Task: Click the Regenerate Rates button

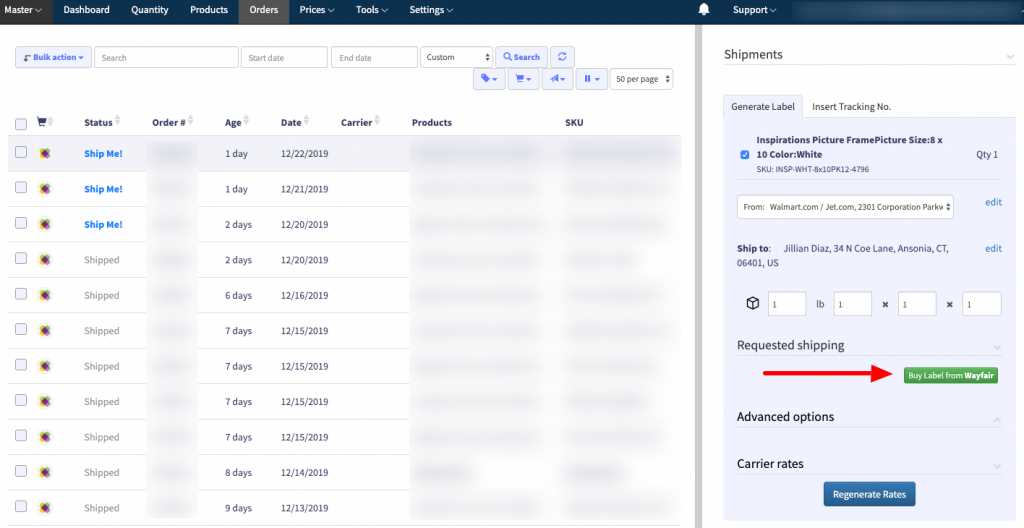Action: tap(869, 494)
